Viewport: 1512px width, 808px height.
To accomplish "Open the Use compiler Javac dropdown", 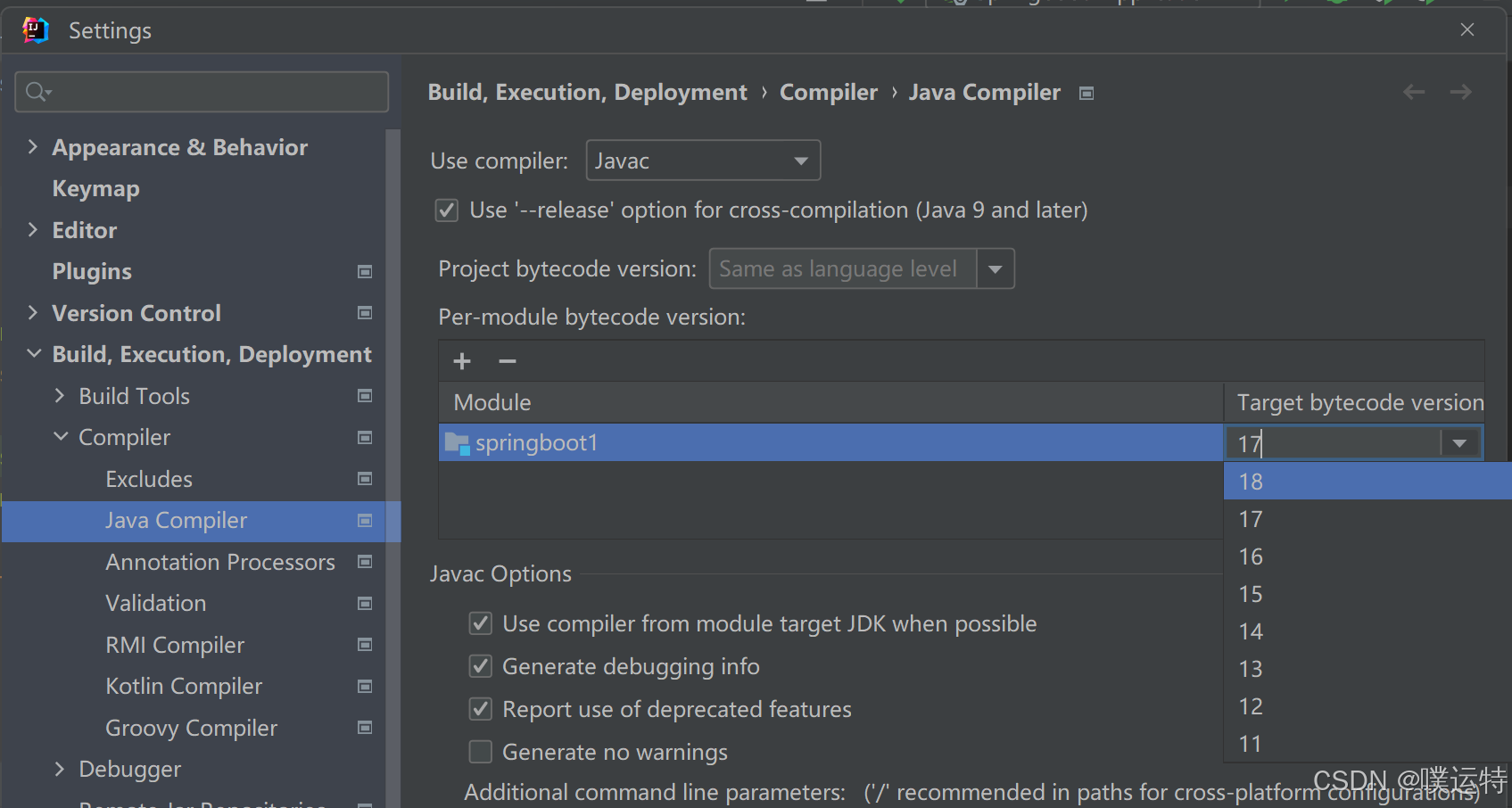I will (703, 161).
